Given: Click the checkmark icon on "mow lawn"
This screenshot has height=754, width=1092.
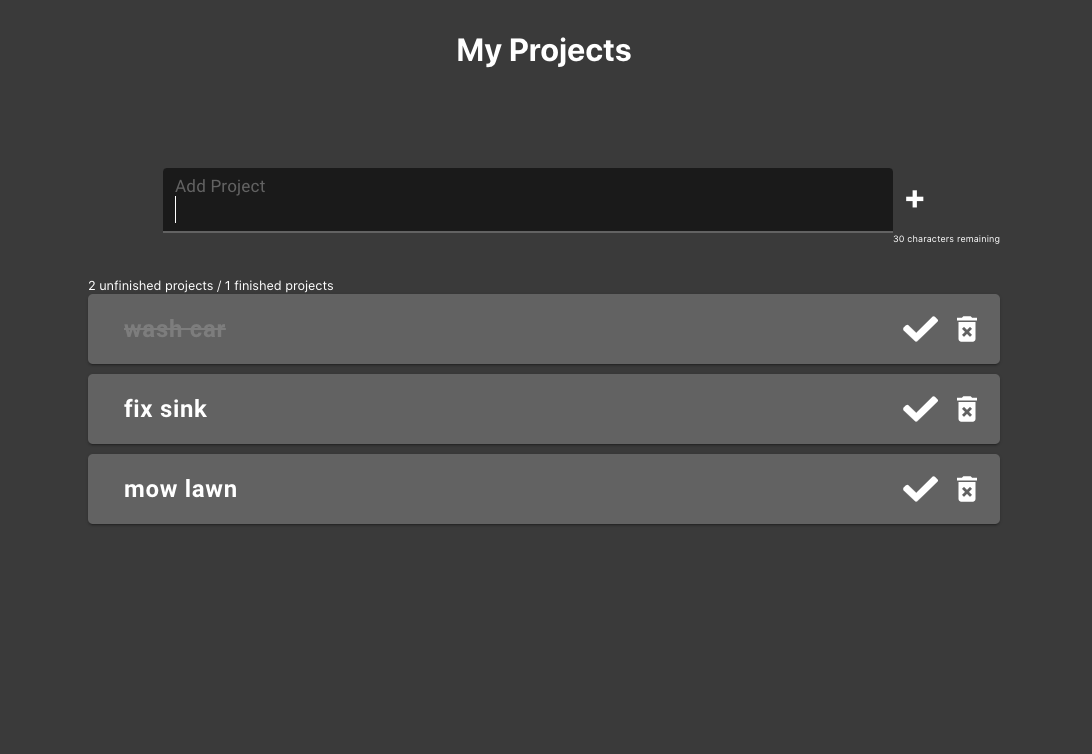Looking at the screenshot, I should tap(920, 488).
